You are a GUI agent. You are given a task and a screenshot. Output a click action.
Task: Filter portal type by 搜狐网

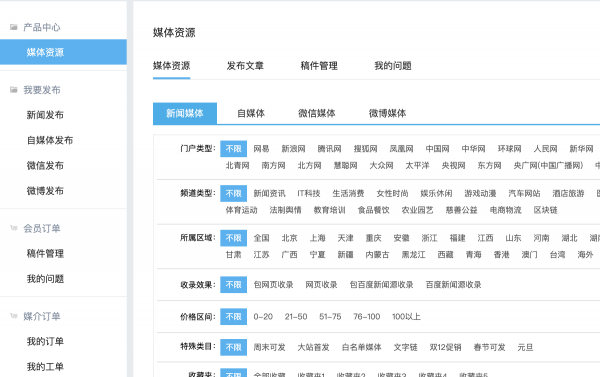pyautogui.click(x=365, y=149)
